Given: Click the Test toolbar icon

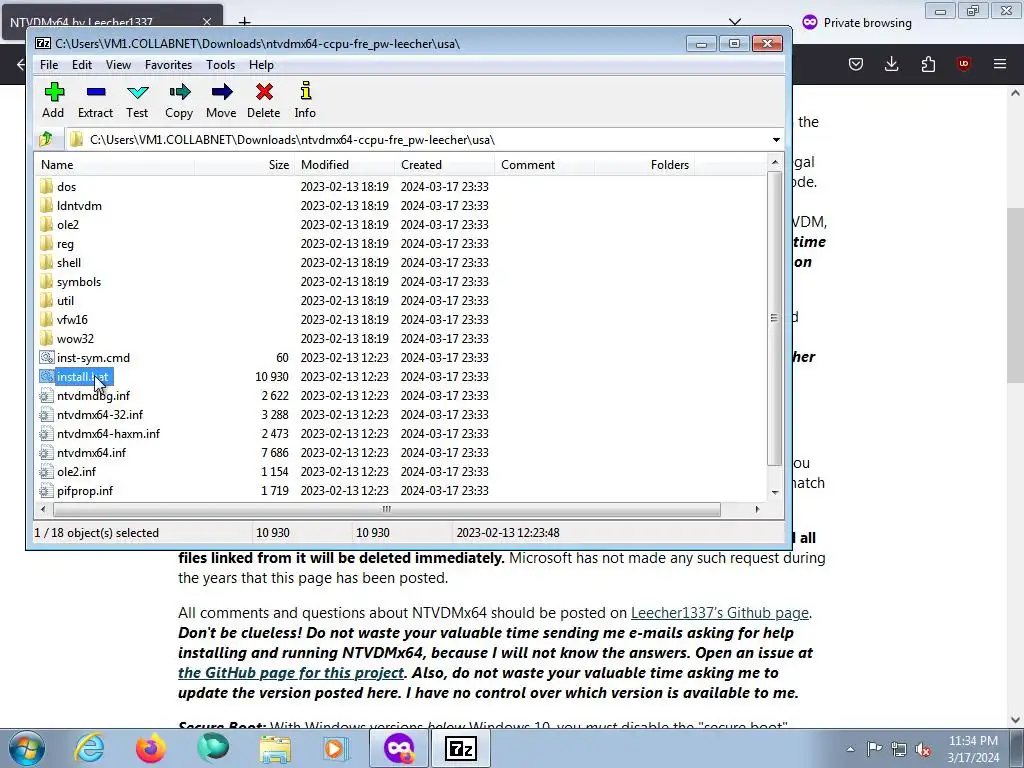Looking at the screenshot, I should pyautogui.click(x=137, y=92).
